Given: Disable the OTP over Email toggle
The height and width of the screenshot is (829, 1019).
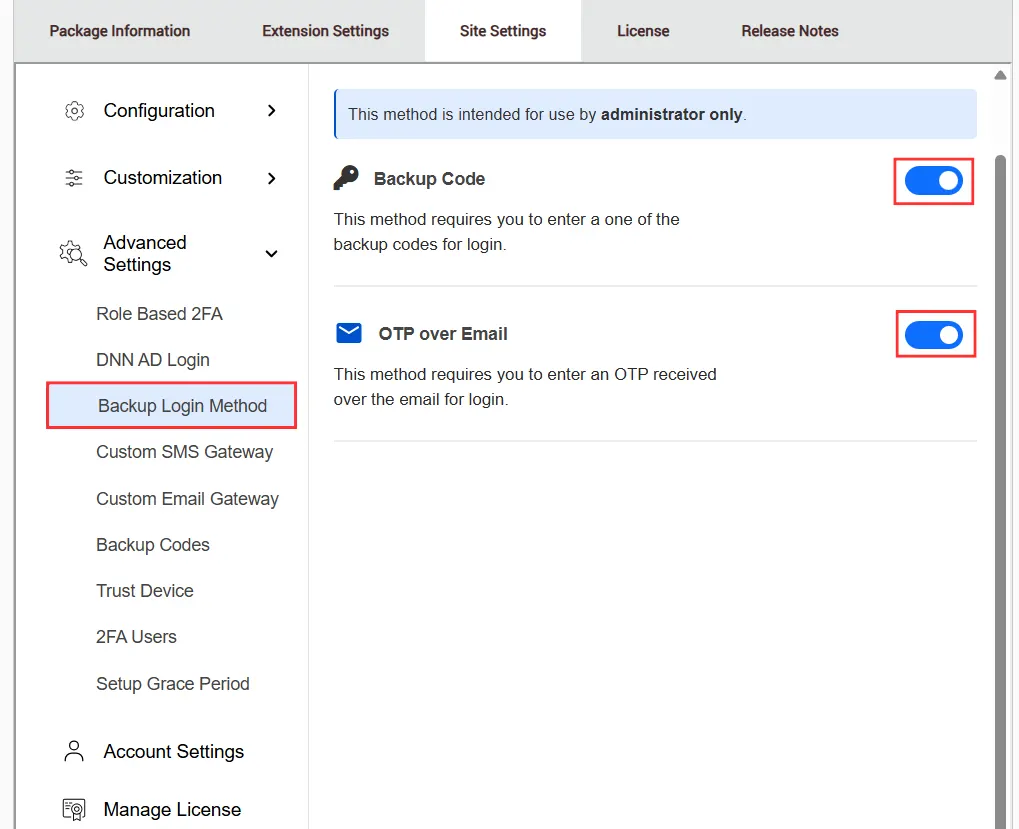Looking at the screenshot, I should 935,334.
